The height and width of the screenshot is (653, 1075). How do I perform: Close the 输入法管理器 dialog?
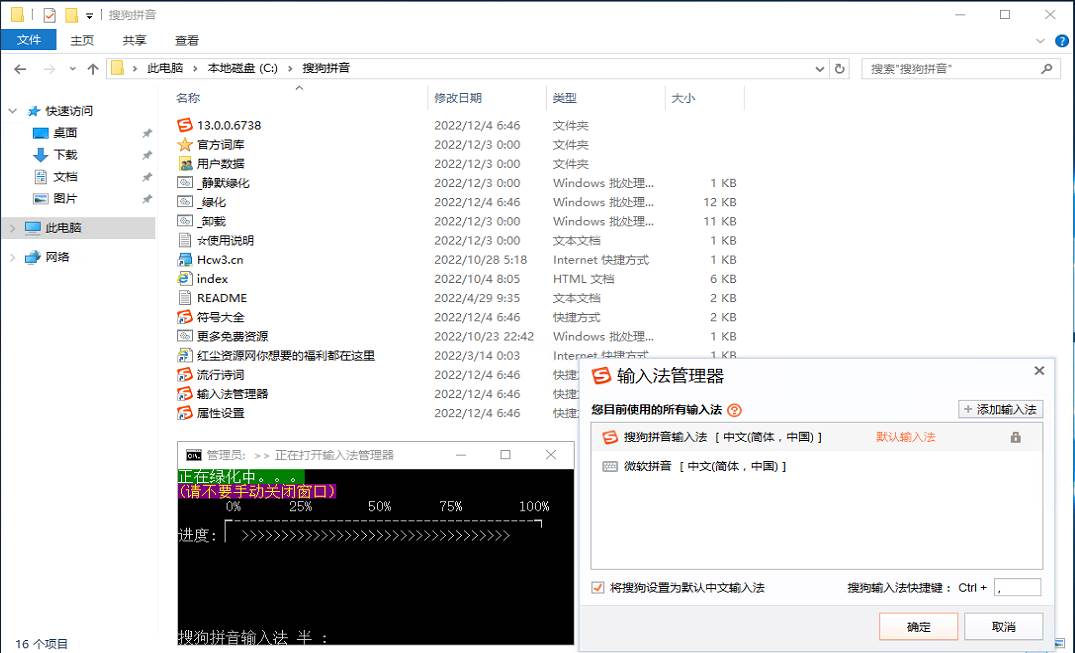coord(1039,370)
